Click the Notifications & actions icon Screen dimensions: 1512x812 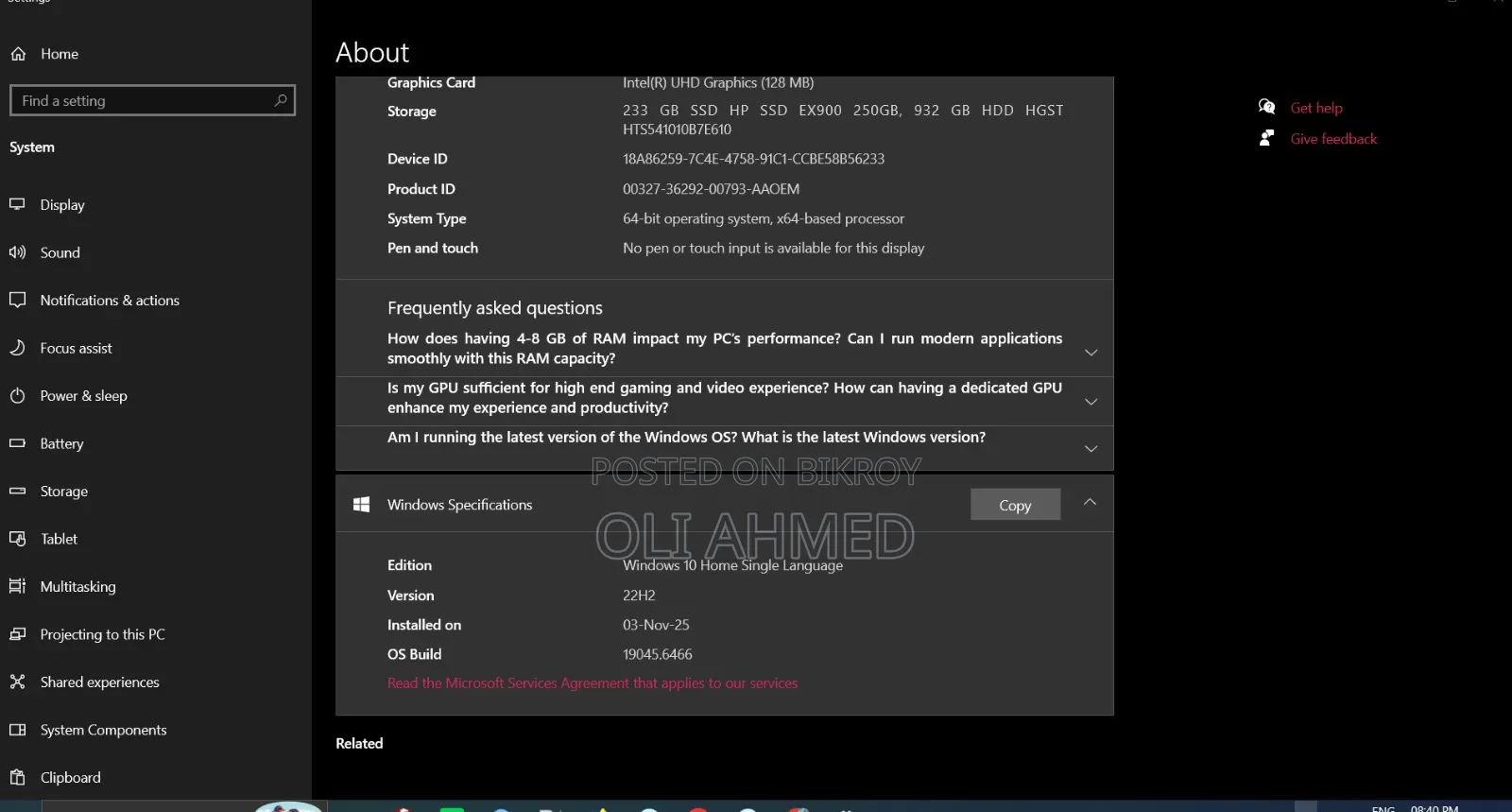(x=17, y=300)
